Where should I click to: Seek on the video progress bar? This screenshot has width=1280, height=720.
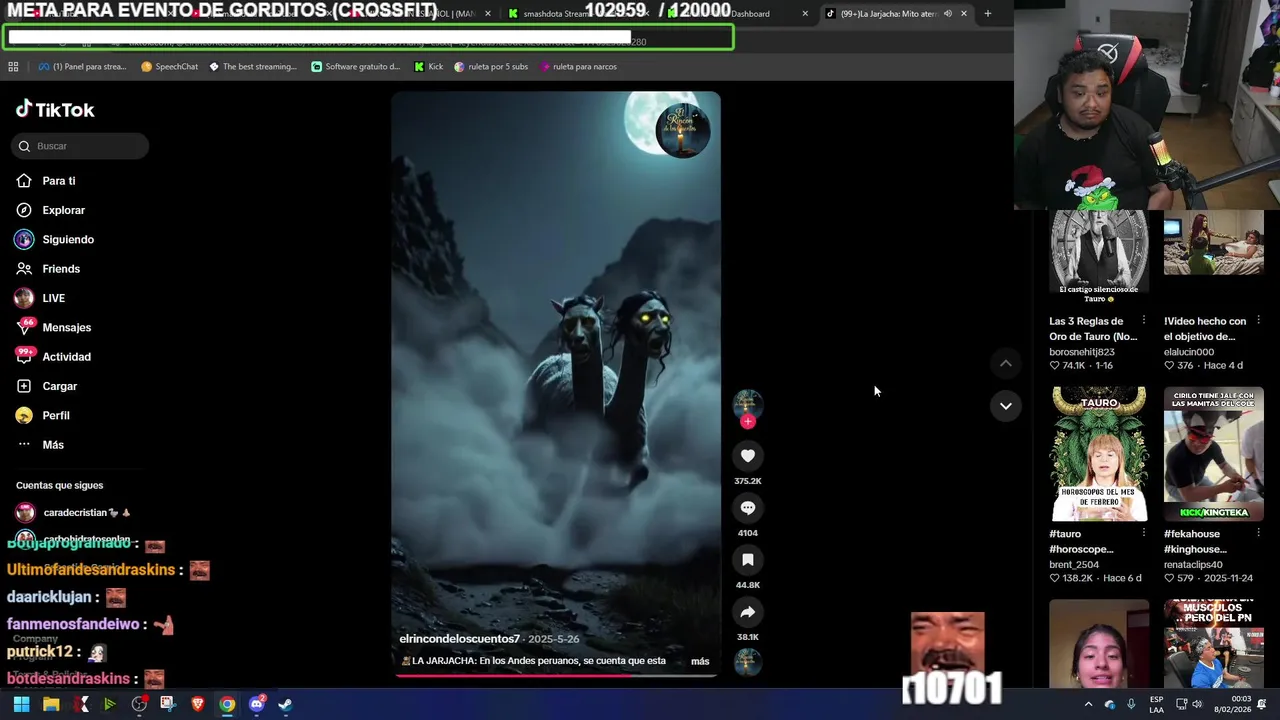[556, 675]
